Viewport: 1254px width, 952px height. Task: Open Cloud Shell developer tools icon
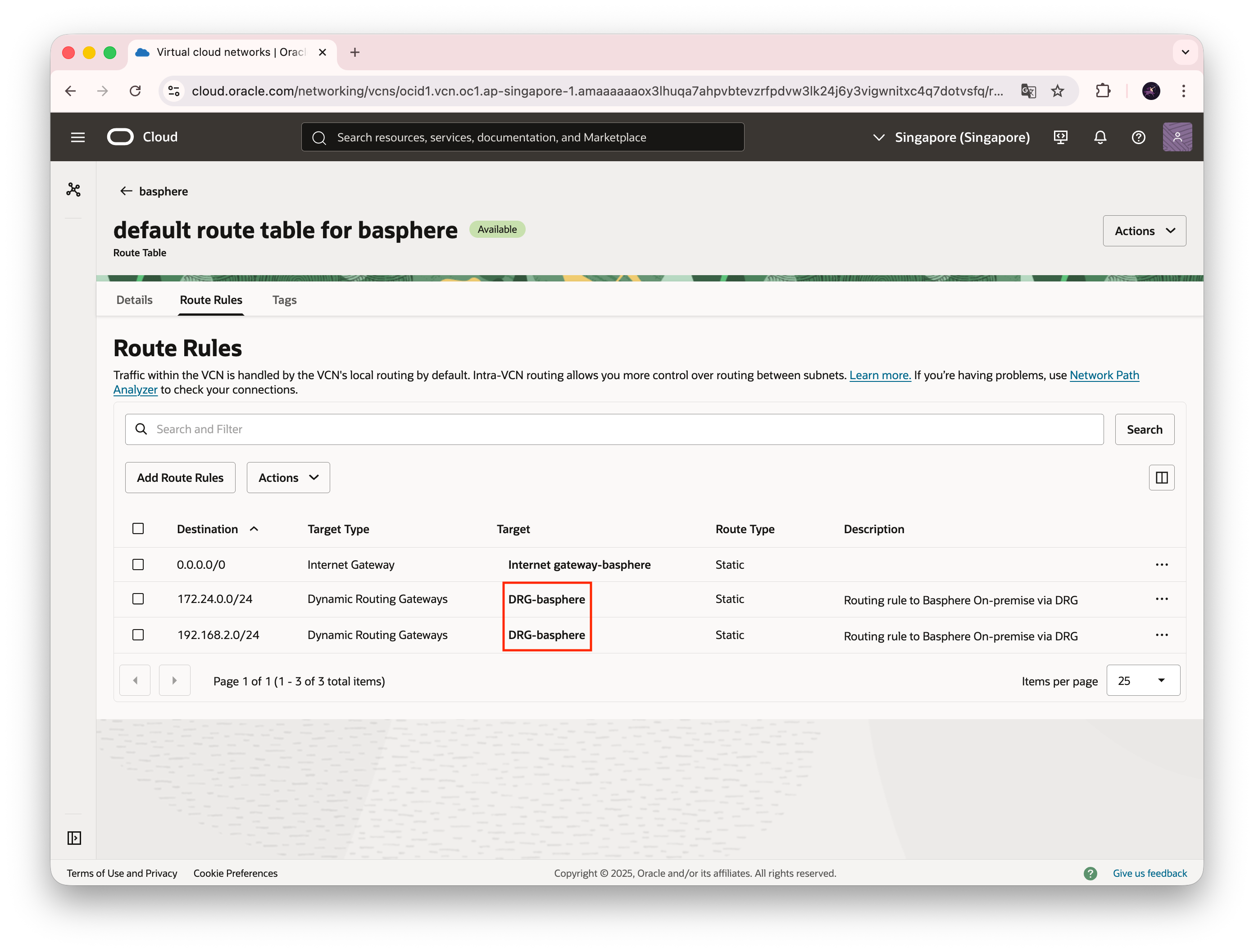(1060, 137)
